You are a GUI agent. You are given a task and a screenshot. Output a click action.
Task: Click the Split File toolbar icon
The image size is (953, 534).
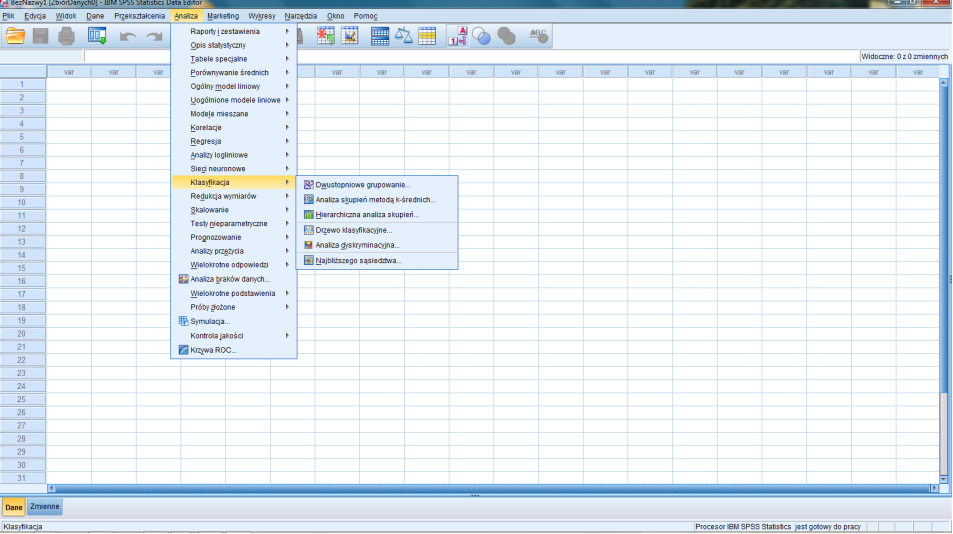pos(380,36)
